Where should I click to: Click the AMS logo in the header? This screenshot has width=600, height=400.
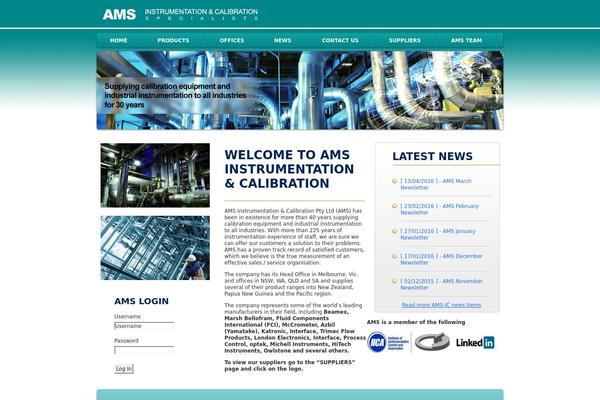(x=119, y=14)
